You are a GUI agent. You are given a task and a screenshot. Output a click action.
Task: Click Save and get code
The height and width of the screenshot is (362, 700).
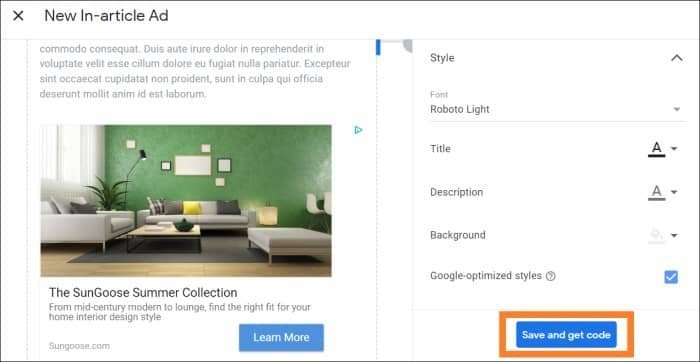[566, 335]
